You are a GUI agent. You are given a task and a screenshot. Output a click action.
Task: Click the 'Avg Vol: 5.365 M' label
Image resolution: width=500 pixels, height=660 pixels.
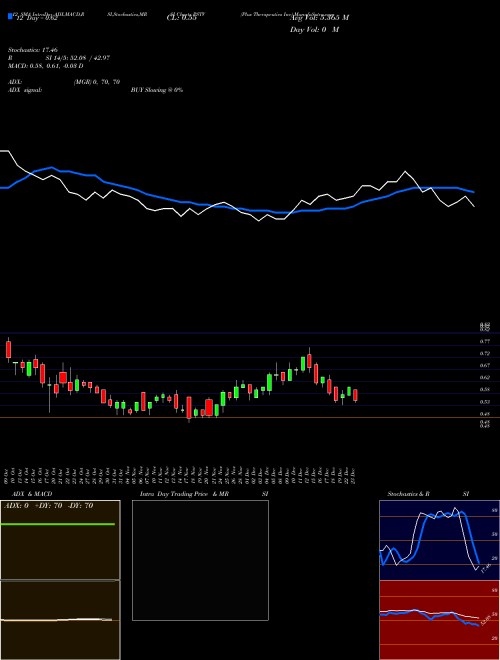click(319, 18)
